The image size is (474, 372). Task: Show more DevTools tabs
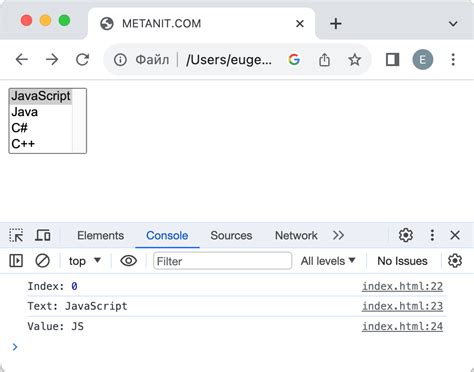pyautogui.click(x=338, y=235)
